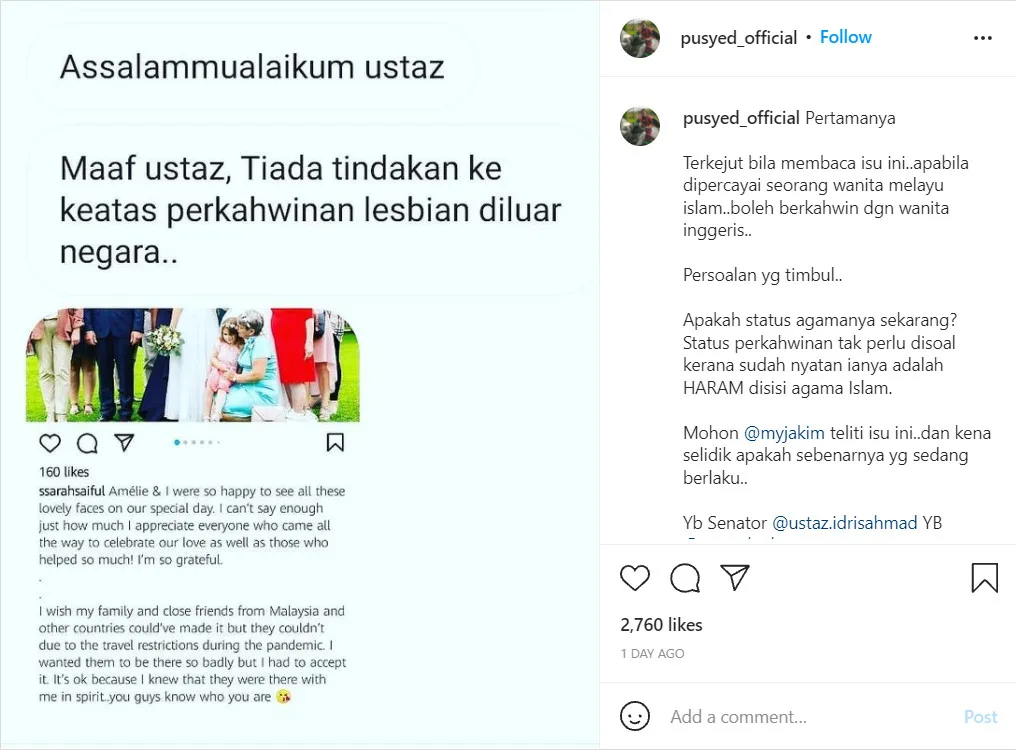
Task: Open the pusyed_official username in the caption
Action: point(741,118)
